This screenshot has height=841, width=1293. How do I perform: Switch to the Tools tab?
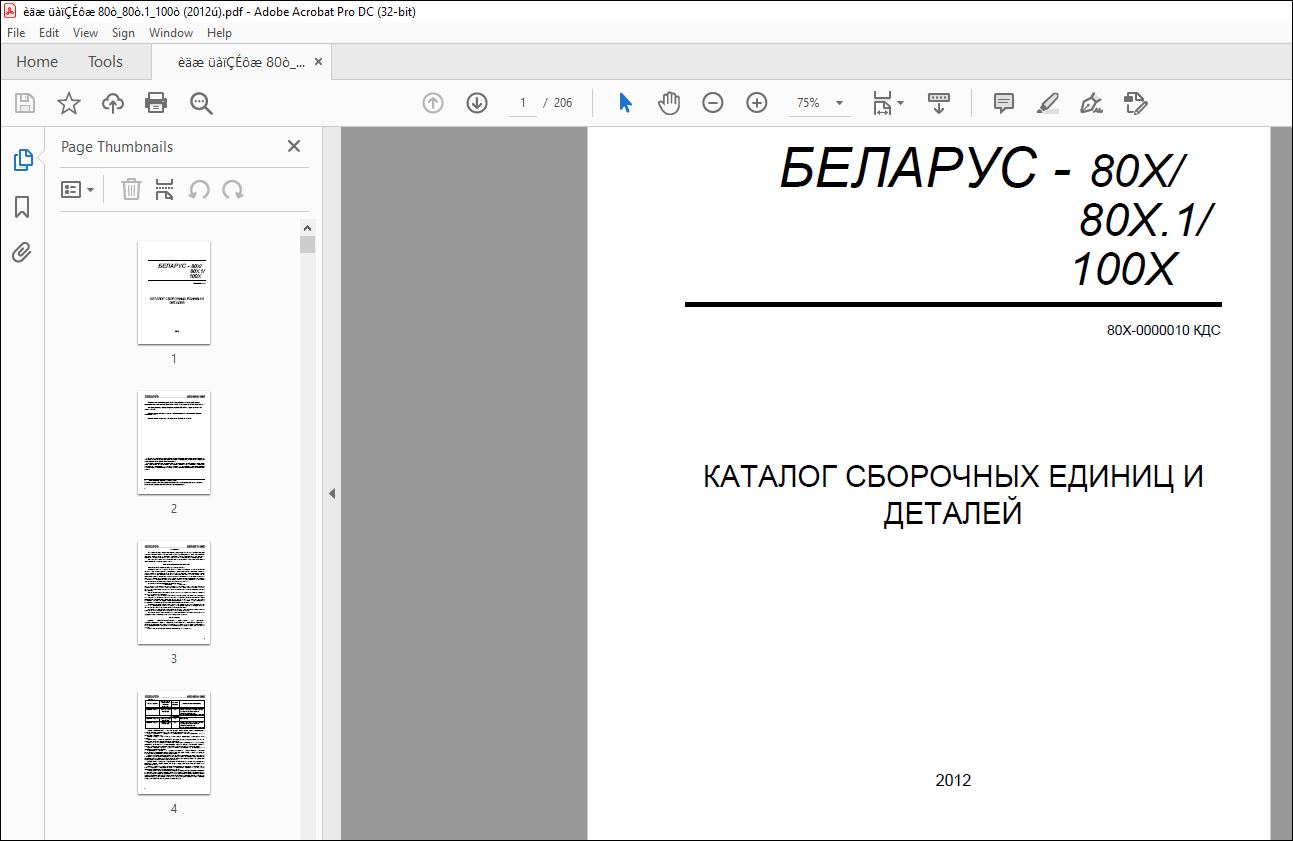point(105,62)
